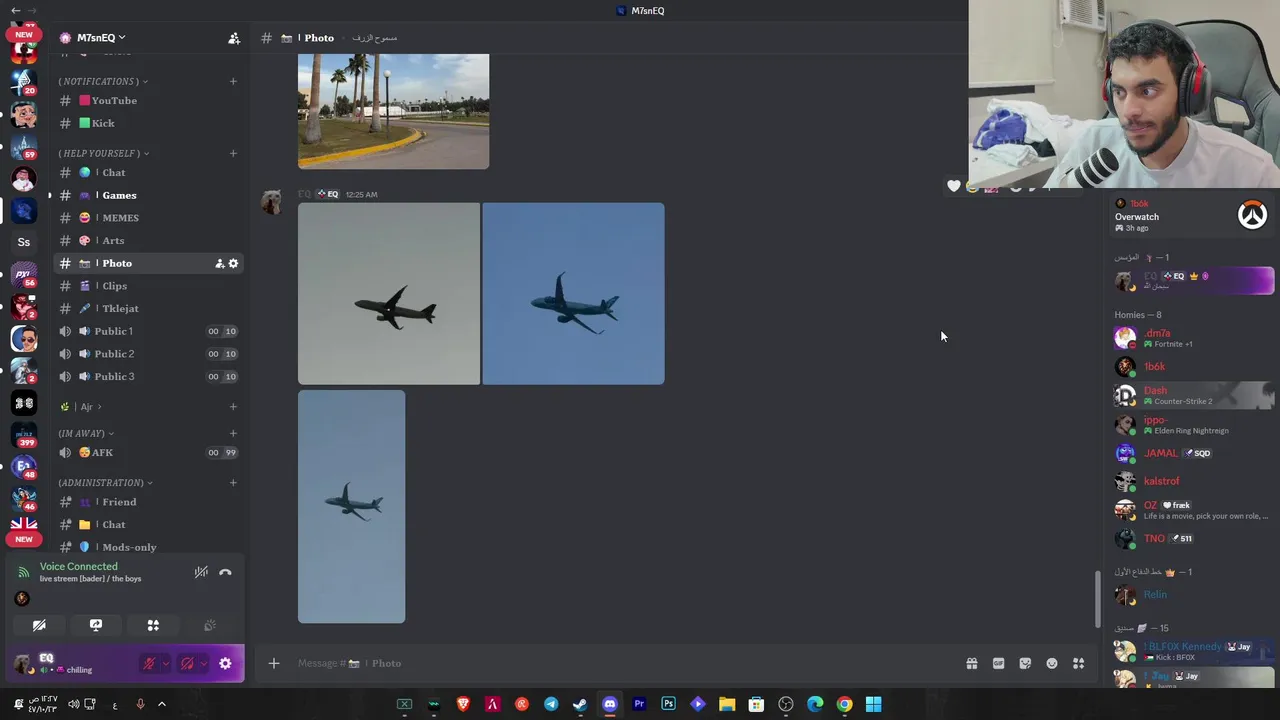
Task: Expand the Ajr category
Action: tap(82, 407)
